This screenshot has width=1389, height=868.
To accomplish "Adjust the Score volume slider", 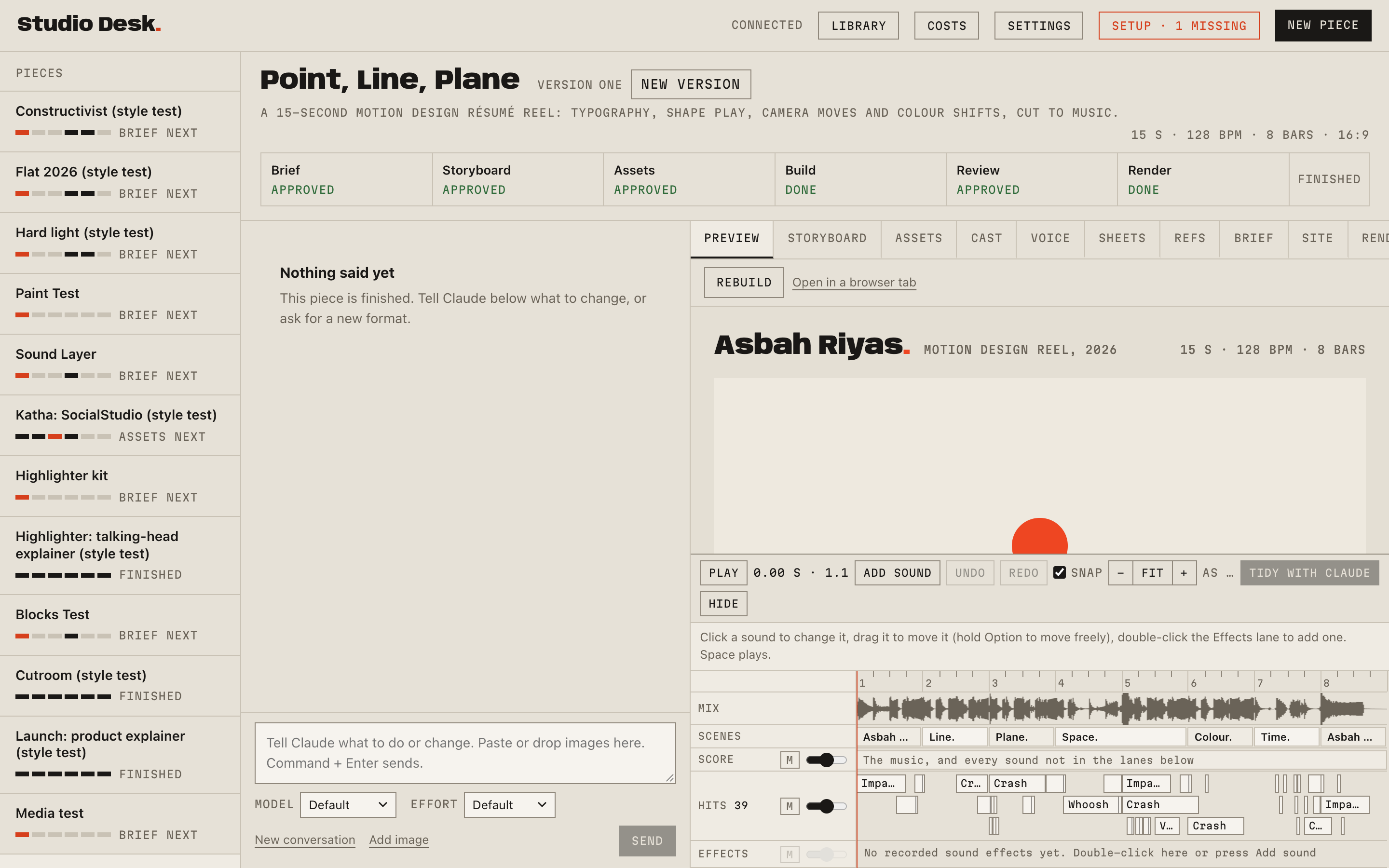I will (x=826, y=760).
